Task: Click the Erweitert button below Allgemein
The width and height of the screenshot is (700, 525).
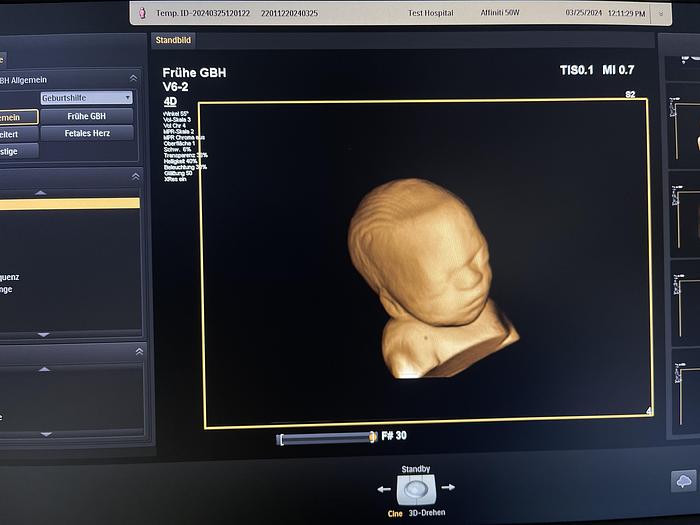Action: point(19,134)
